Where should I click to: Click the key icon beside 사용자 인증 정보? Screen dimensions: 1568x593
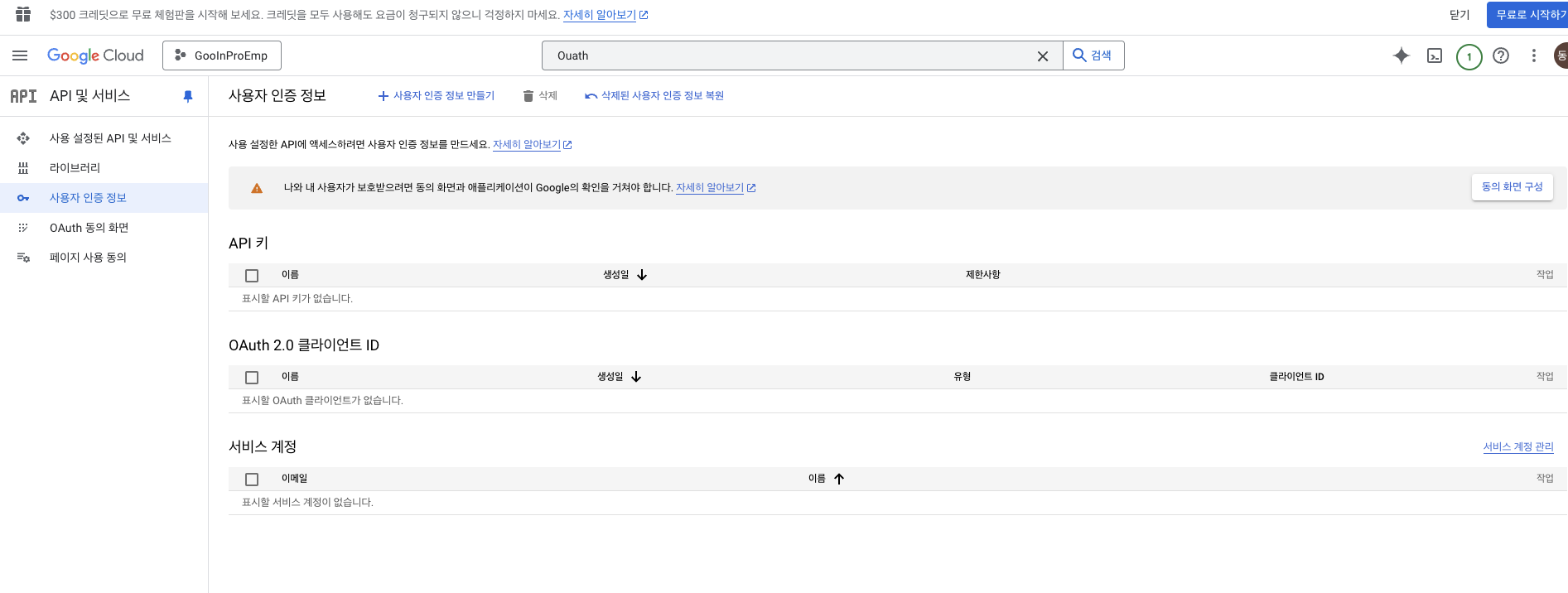coord(23,198)
